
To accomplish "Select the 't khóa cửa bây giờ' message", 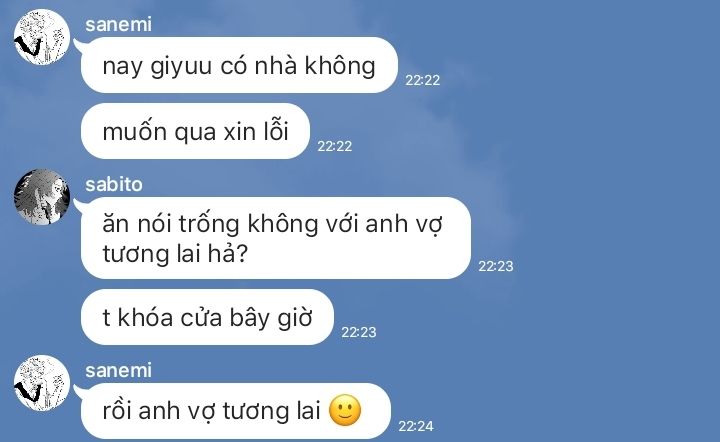I will point(207,317).
